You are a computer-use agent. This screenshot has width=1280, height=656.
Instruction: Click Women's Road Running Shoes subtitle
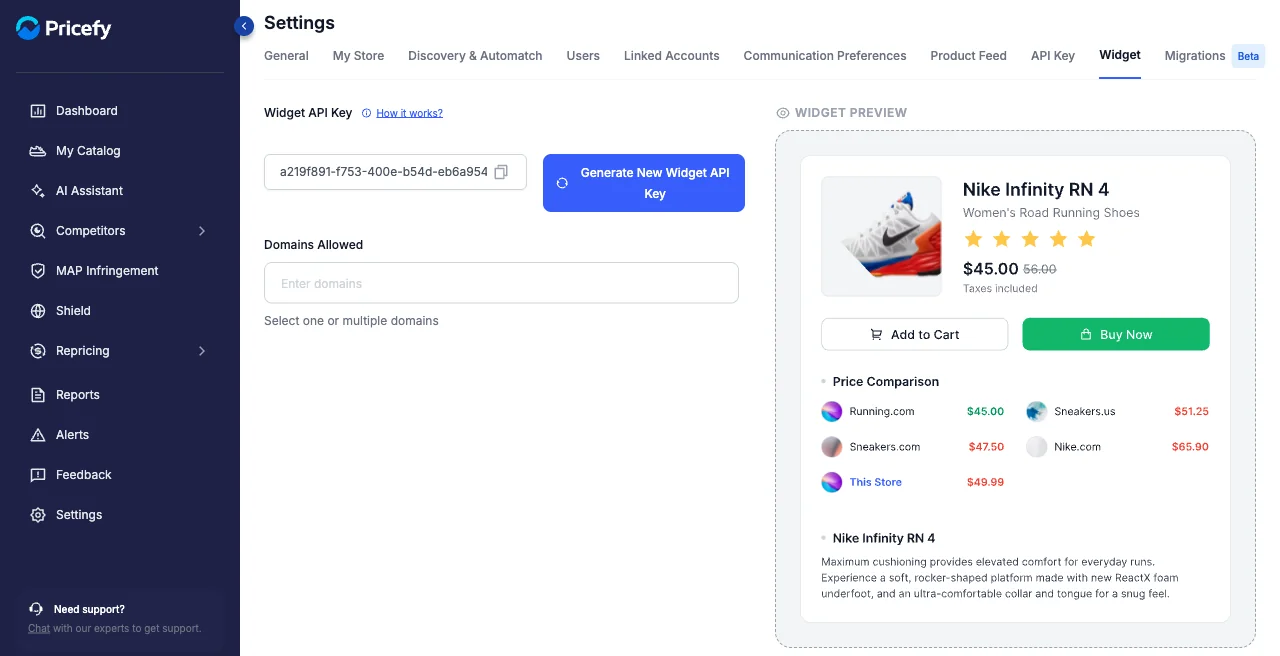pos(1051,213)
